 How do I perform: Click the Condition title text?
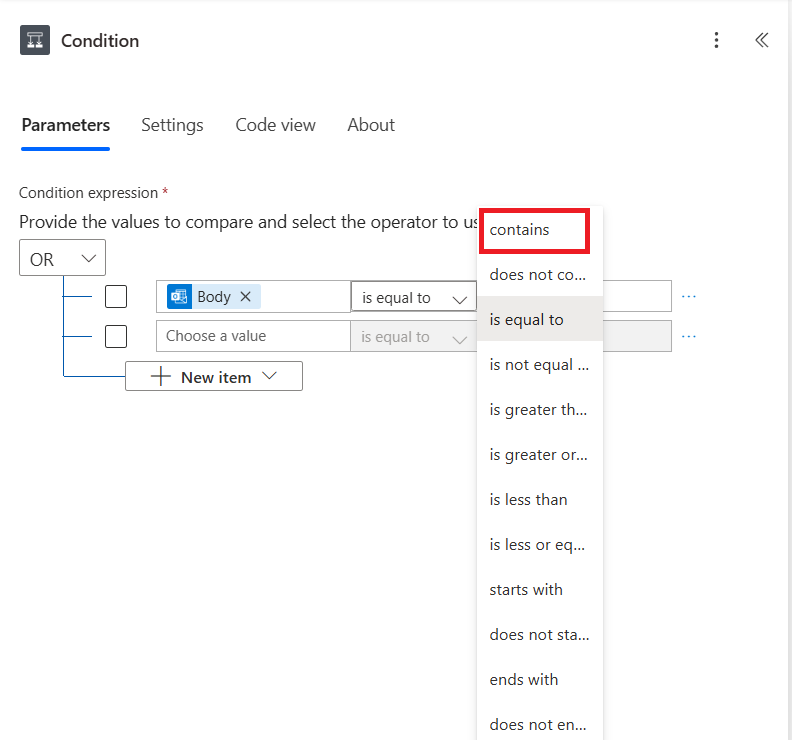click(100, 40)
